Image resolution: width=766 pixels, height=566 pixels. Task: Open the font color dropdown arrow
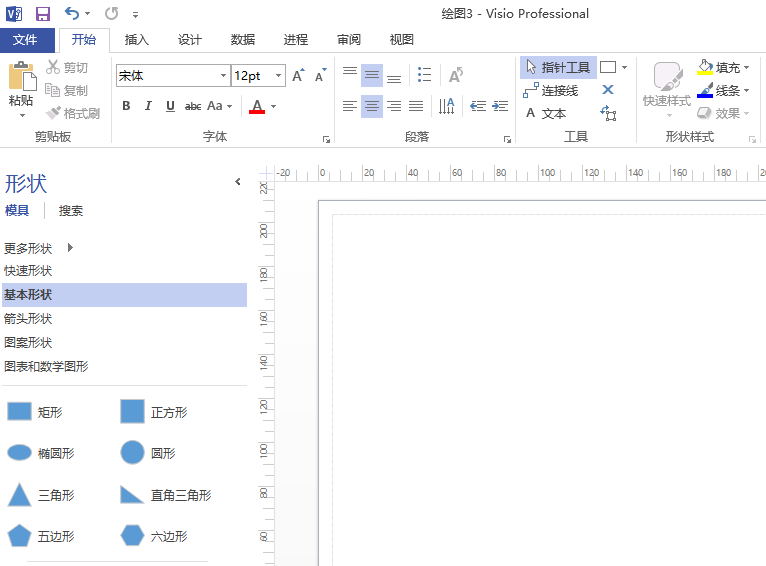click(274, 106)
